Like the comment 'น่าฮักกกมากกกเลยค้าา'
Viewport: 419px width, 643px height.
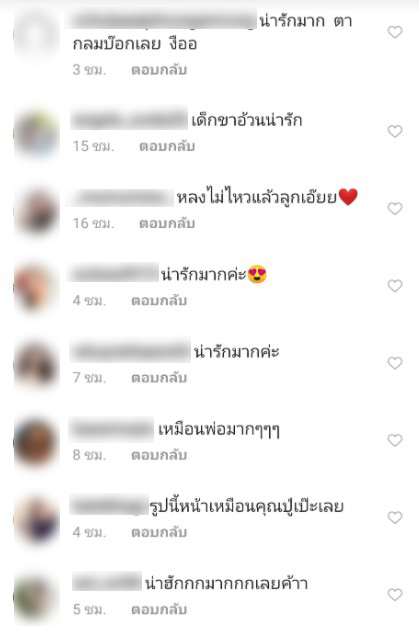[395, 595]
